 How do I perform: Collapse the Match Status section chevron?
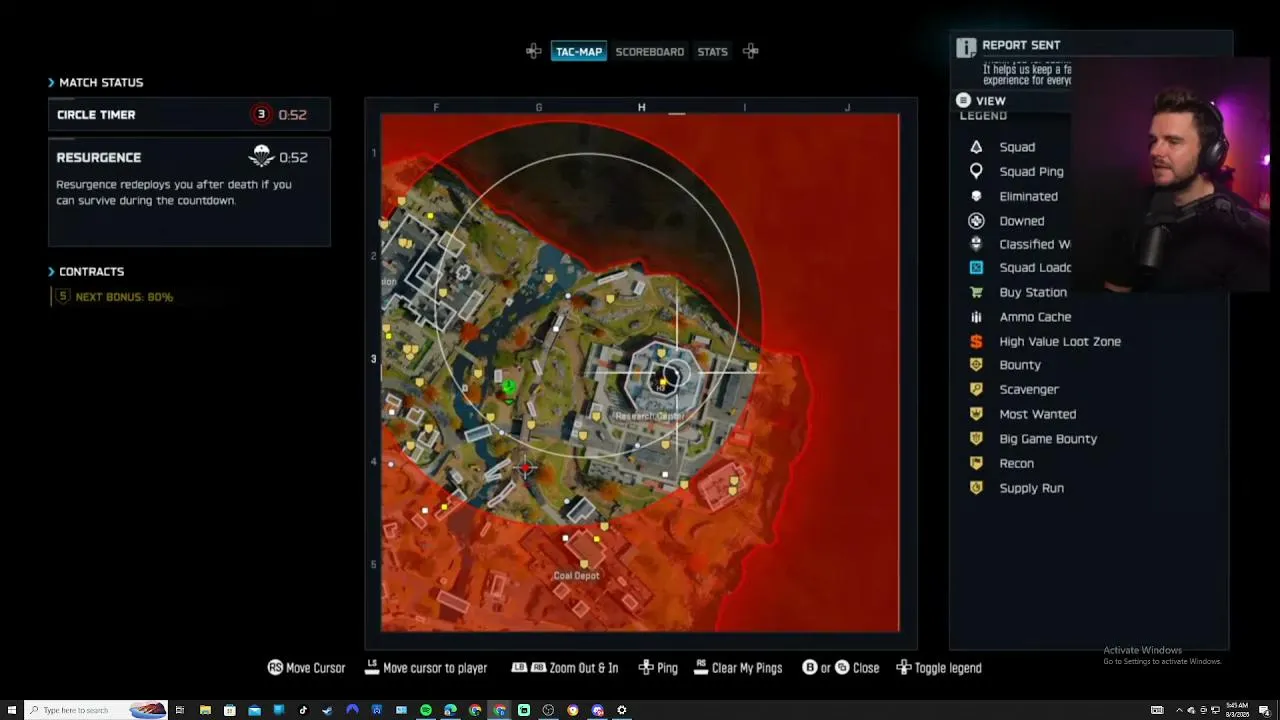(51, 82)
